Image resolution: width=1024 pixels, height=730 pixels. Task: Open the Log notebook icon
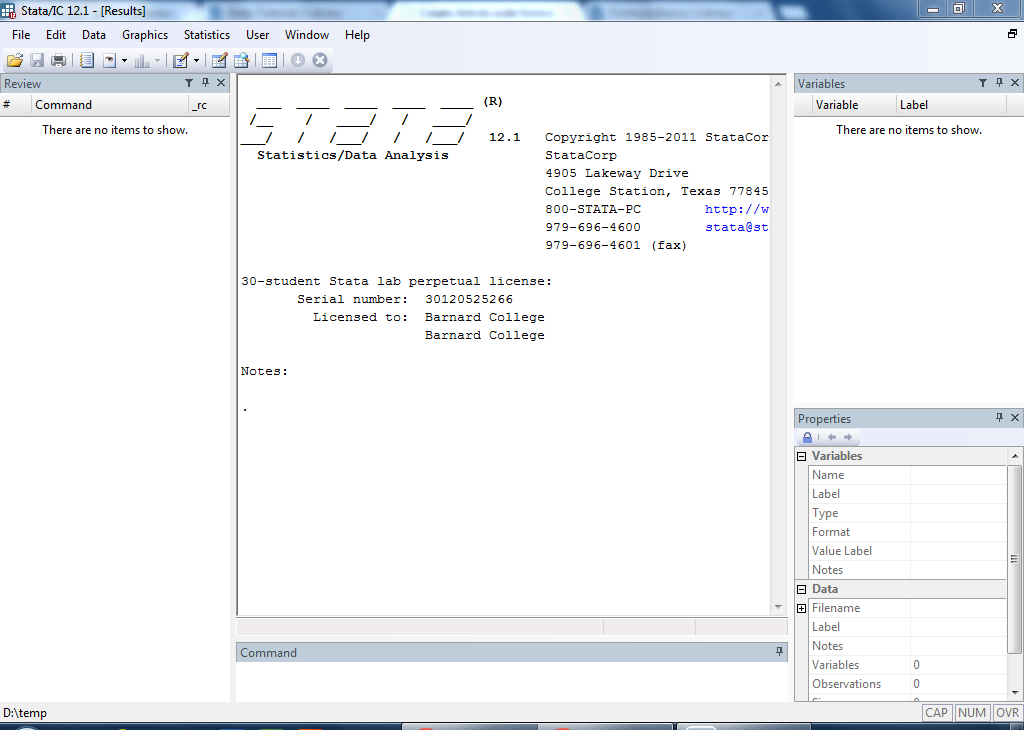(x=87, y=61)
